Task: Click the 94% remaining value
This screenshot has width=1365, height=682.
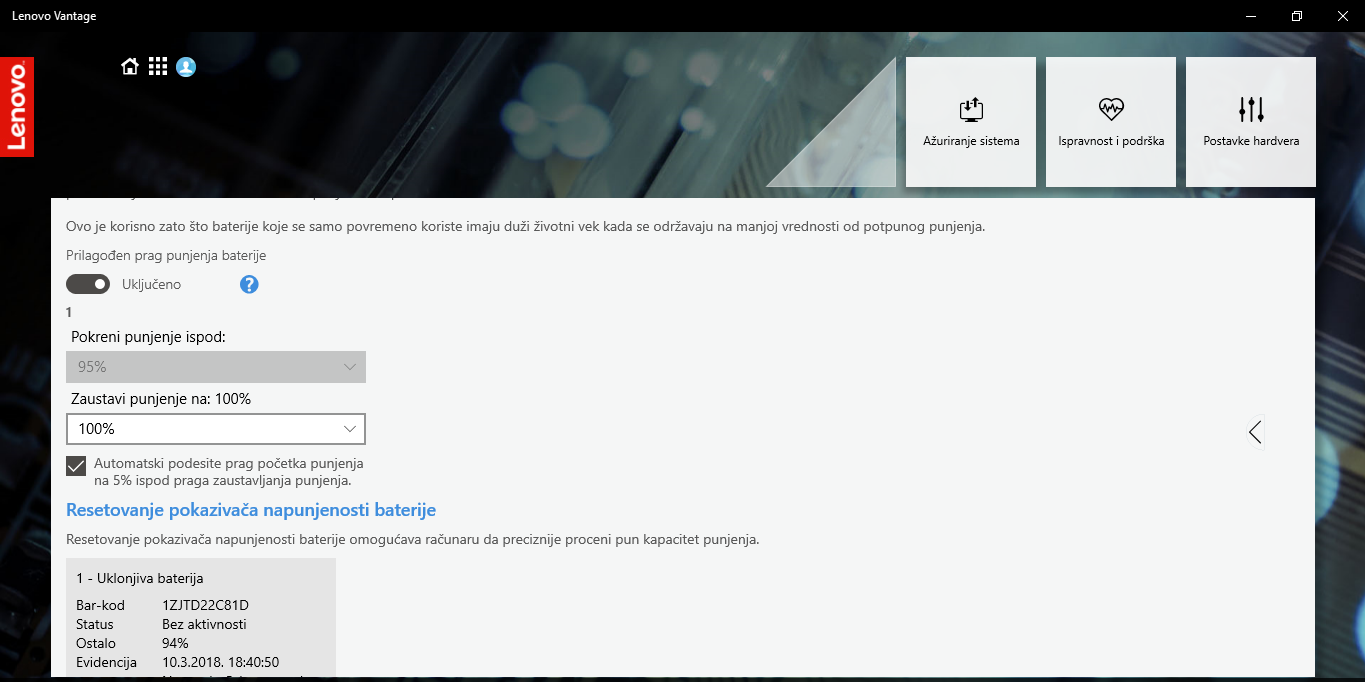Action: click(x=175, y=643)
